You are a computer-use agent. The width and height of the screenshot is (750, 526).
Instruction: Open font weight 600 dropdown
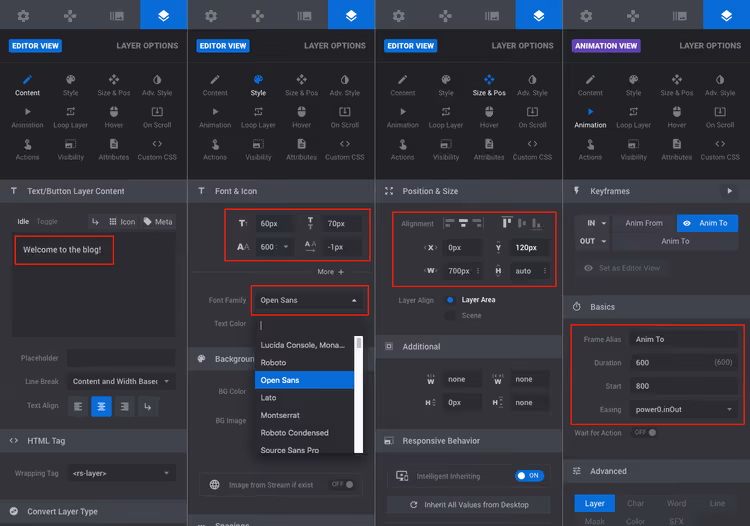click(275, 247)
